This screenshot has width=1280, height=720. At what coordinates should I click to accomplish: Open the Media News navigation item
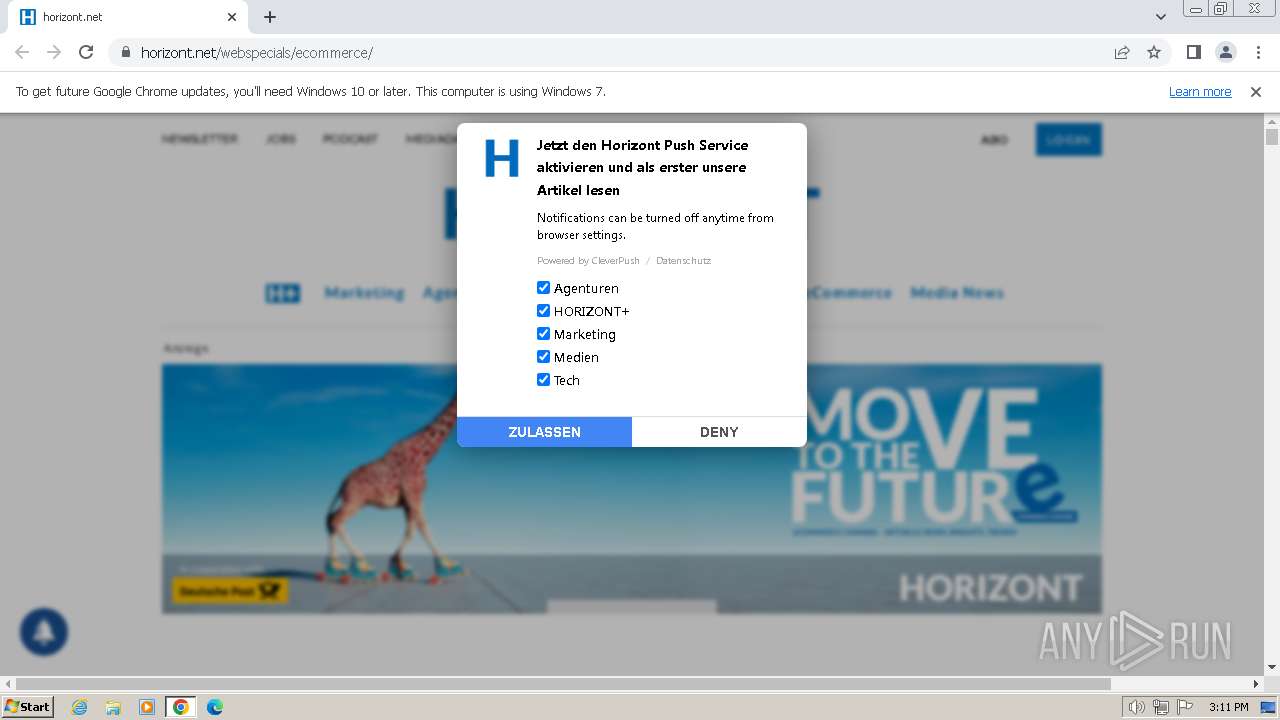957,293
